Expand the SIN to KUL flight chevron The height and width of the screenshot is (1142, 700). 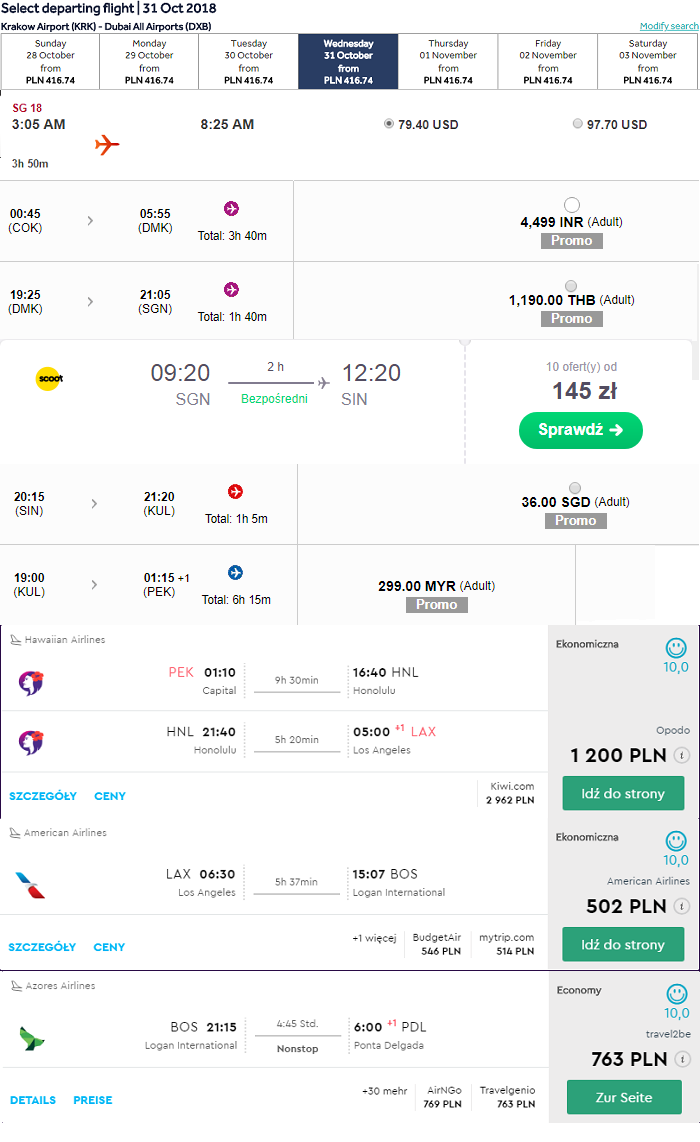click(x=94, y=503)
